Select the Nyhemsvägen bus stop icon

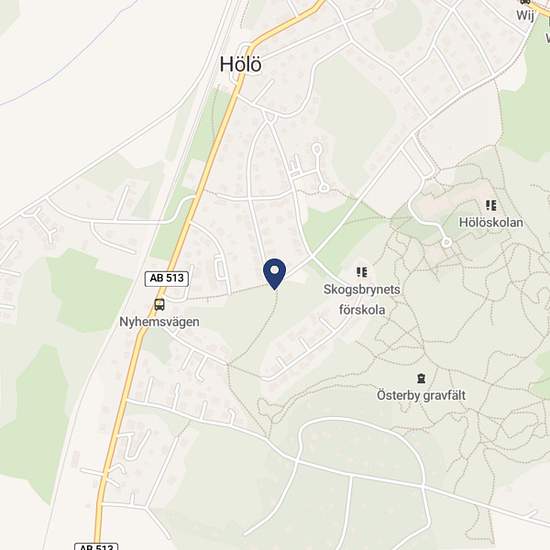(160, 304)
